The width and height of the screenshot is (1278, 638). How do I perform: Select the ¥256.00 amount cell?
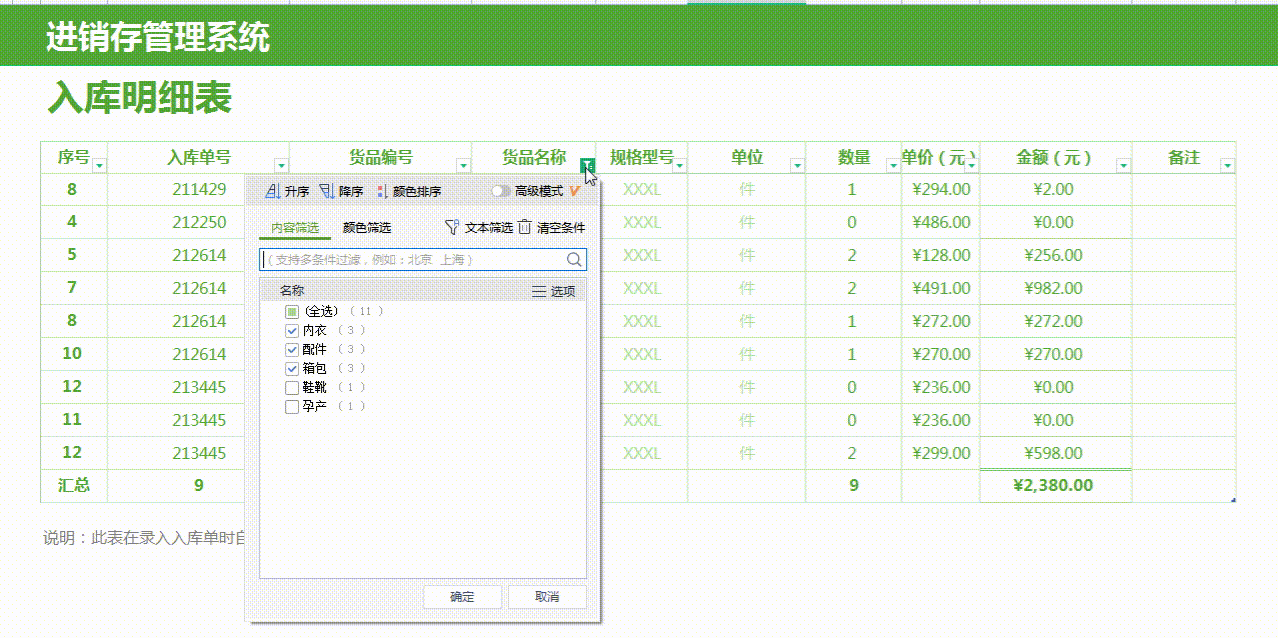(x=1056, y=255)
